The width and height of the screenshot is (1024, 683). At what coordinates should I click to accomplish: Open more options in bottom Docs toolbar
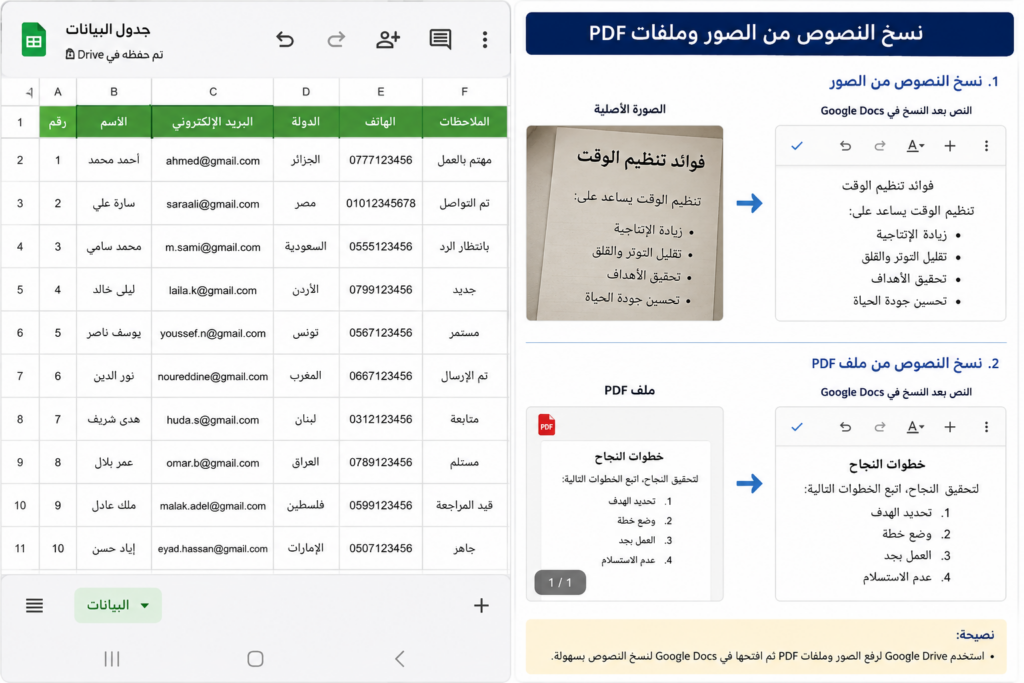tap(986, 427)
